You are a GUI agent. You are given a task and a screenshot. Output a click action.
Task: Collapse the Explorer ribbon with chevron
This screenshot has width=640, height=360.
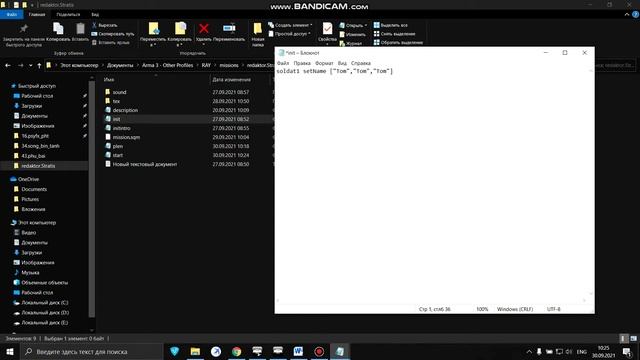[x=627, y=14]
